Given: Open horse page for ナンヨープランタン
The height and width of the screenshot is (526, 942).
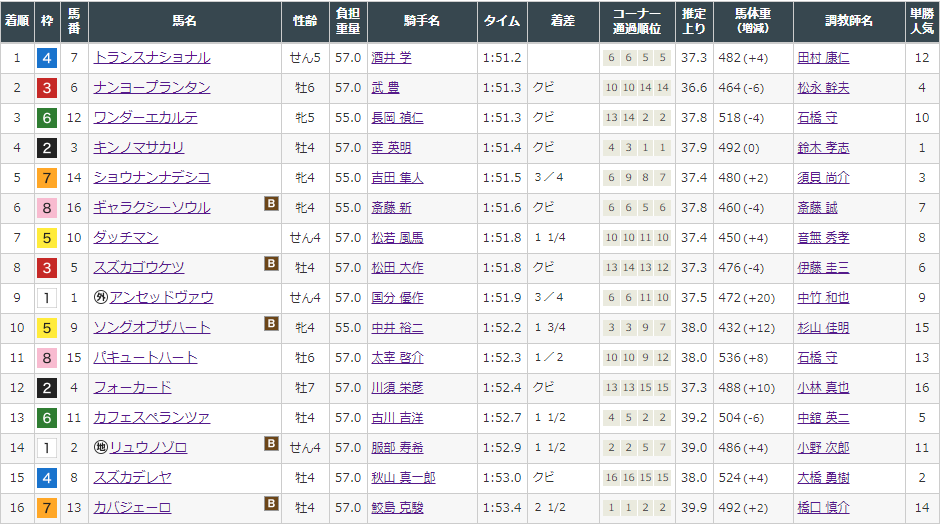Looking at the screenshot, I should 152,88.
